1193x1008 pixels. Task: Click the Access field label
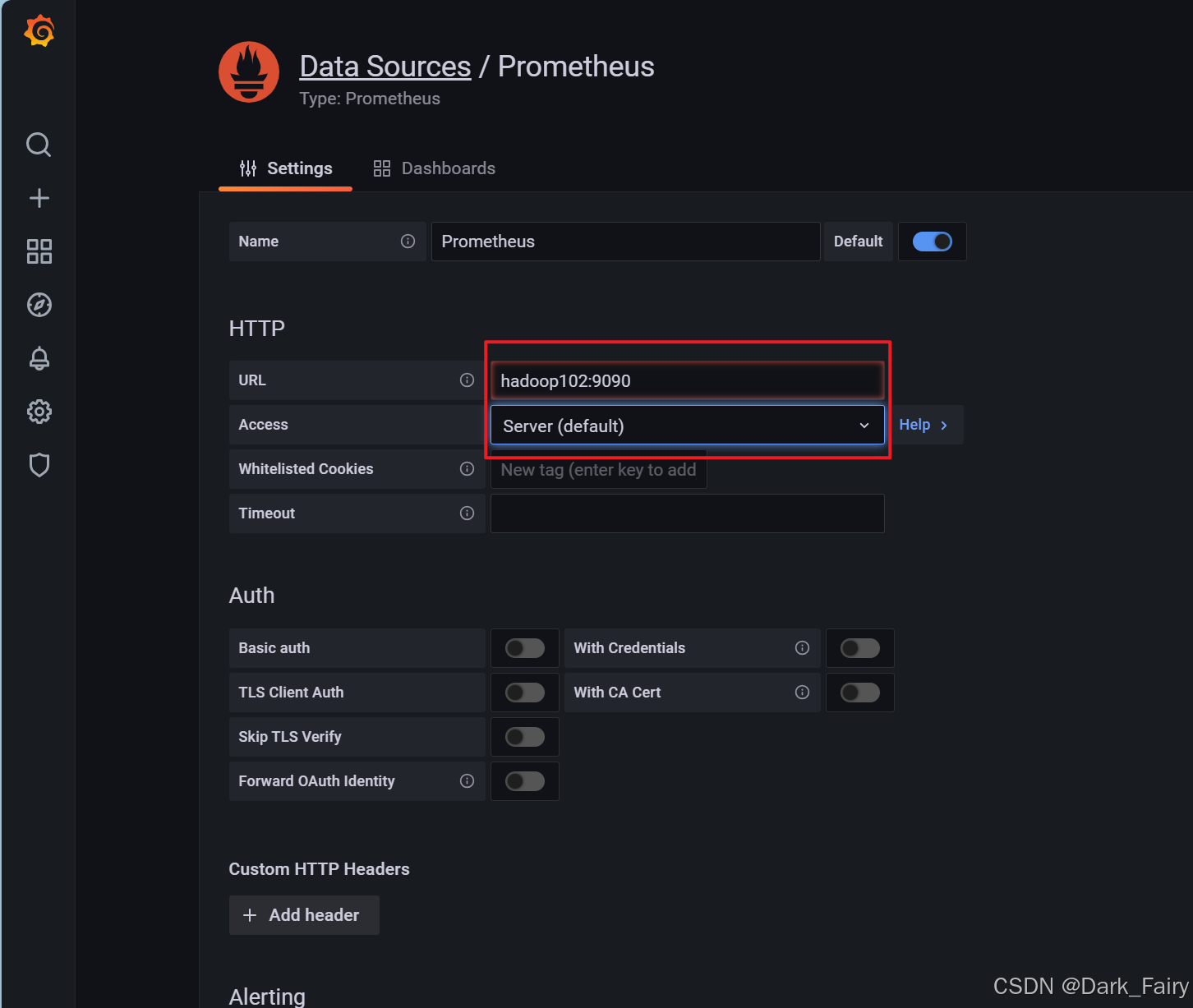click(x=264, y=425)
